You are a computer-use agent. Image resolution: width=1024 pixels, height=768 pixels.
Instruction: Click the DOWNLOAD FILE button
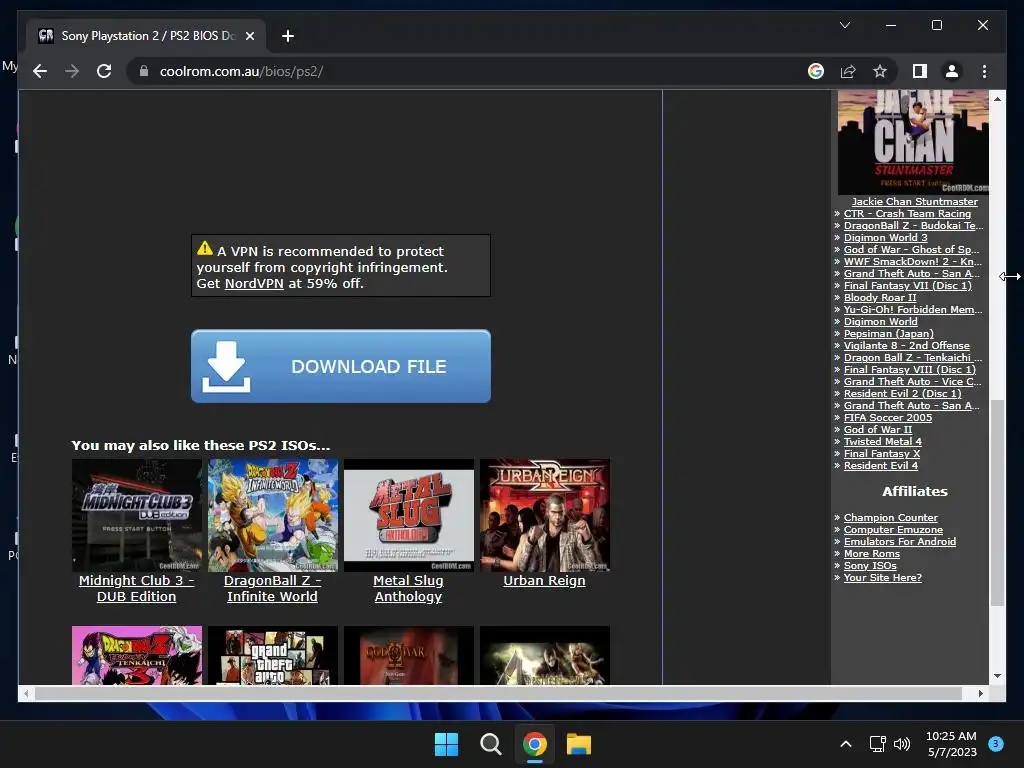341,366
